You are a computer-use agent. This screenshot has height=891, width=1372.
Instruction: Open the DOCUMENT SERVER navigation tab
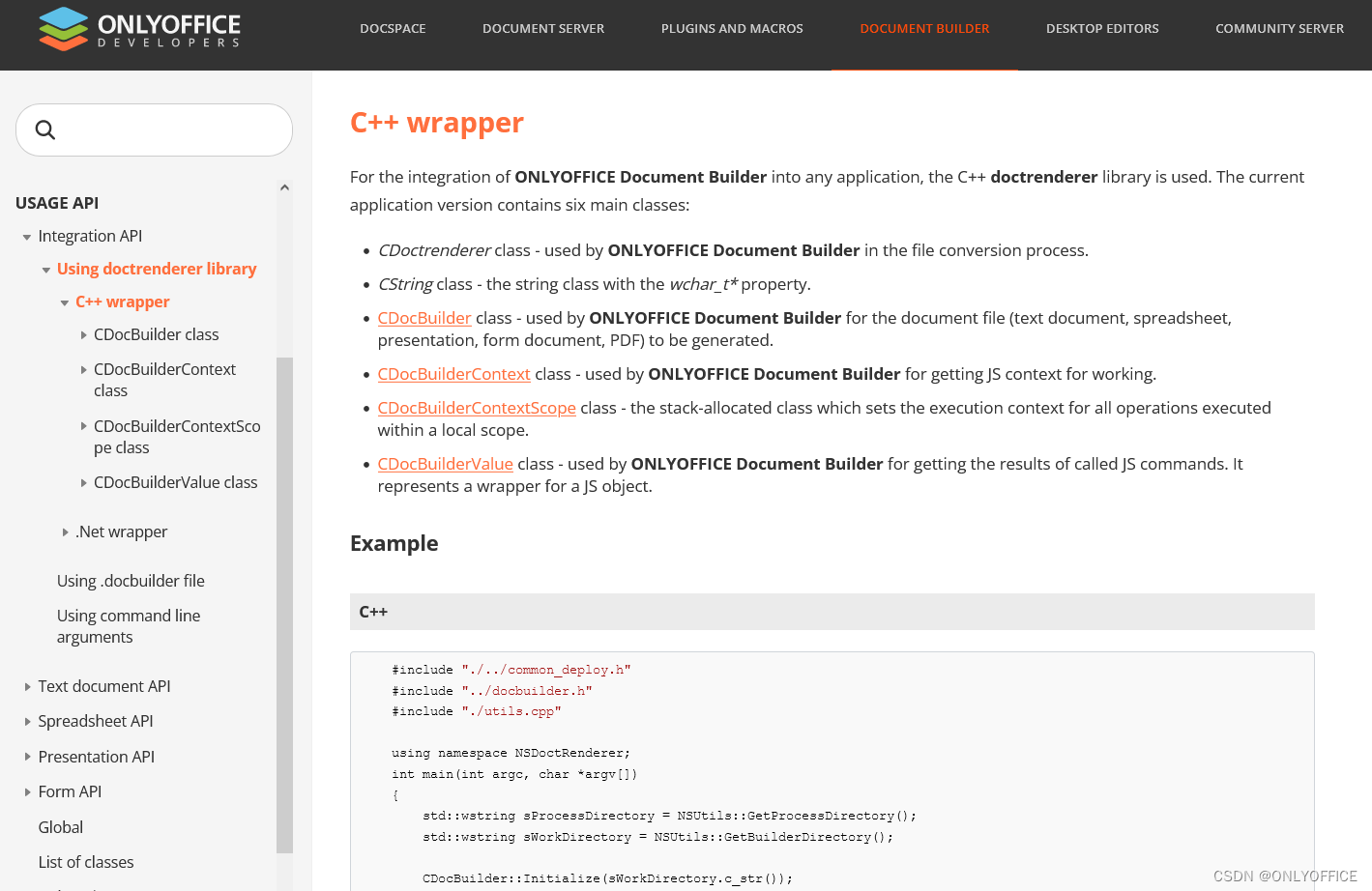(x=543, y=29)
